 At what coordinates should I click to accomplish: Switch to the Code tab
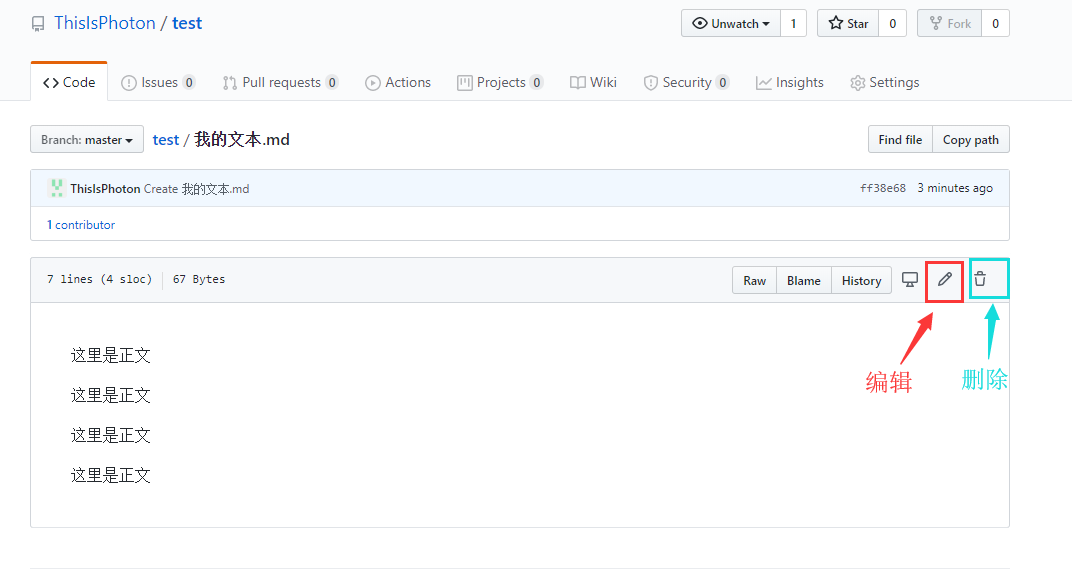69,82
